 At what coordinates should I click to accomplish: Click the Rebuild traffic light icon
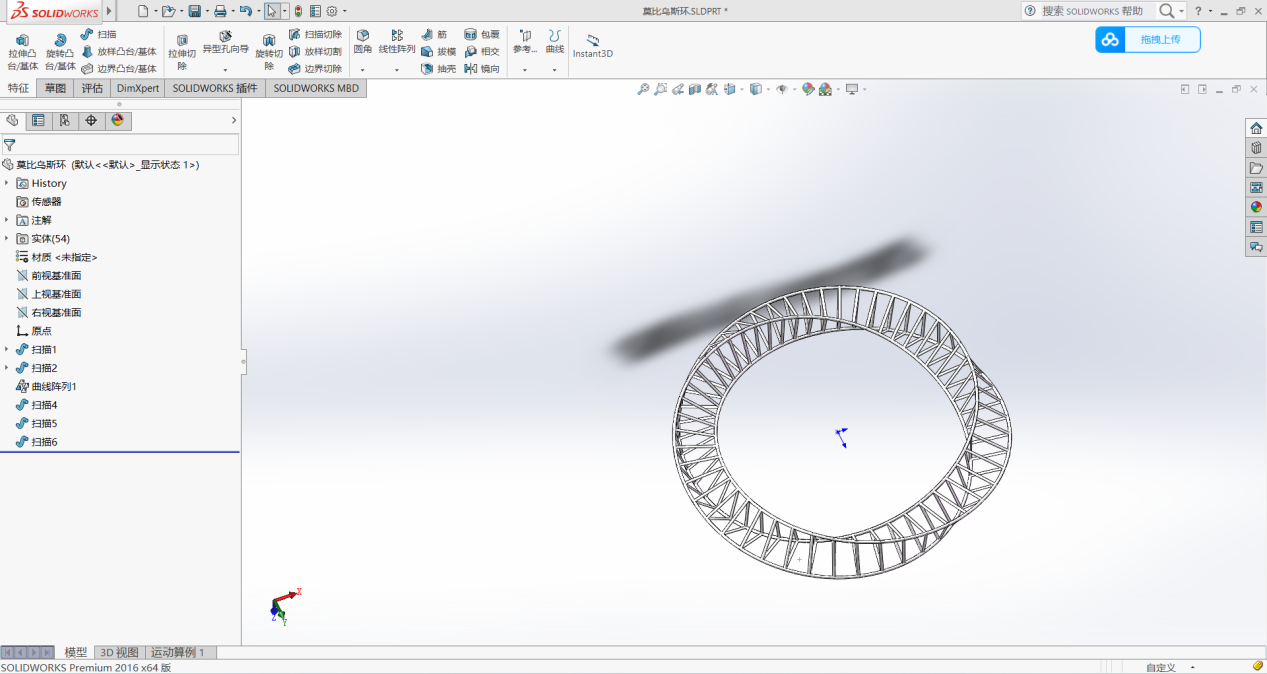pyautogui.click(x=298, y=11)
